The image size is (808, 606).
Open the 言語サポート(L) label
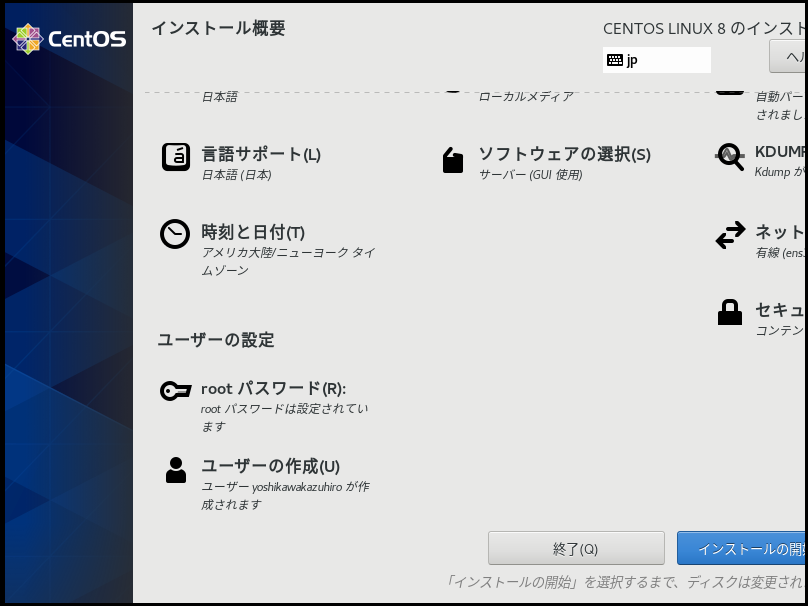tap(261, 154)
